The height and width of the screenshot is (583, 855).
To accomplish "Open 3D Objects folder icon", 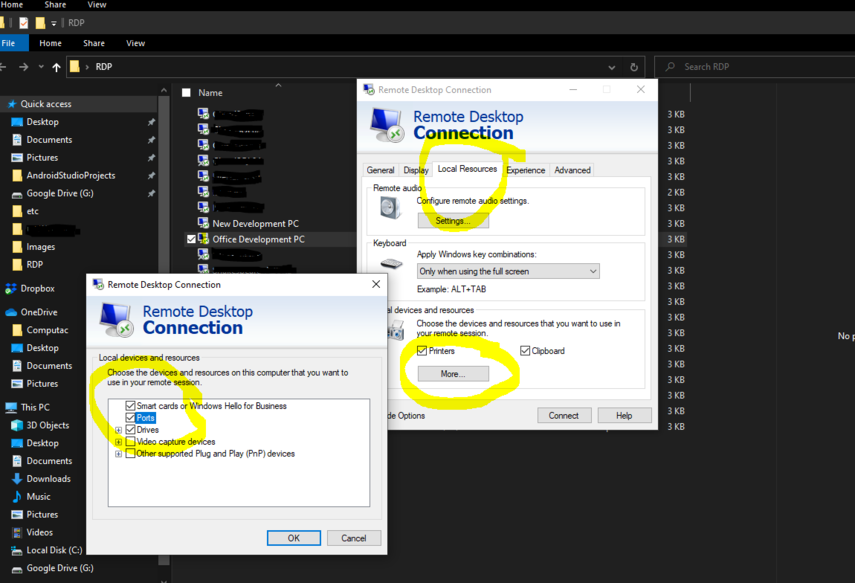I will [x=17, y=425].
